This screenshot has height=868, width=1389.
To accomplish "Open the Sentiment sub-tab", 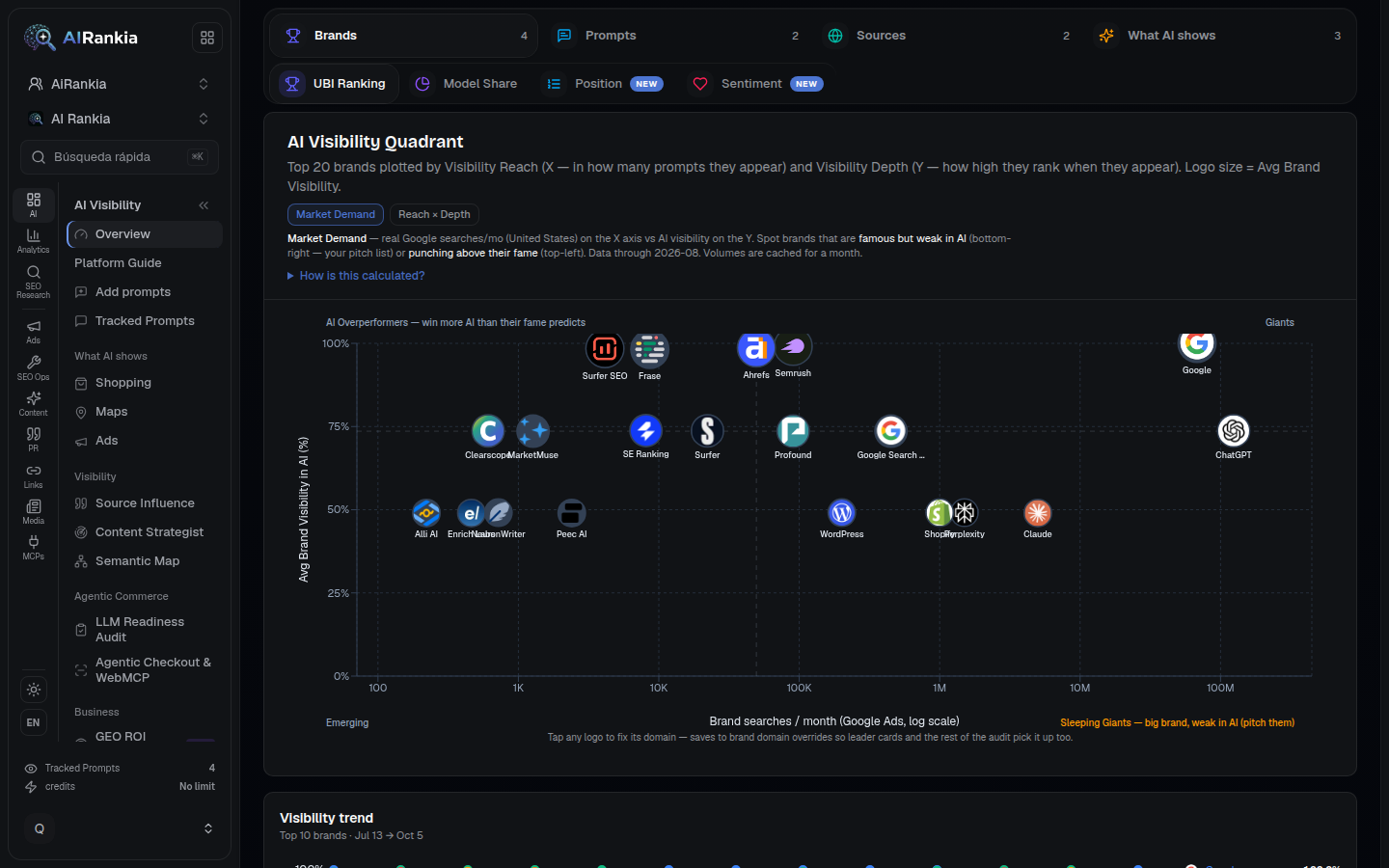I will click(x=756, y=84).
